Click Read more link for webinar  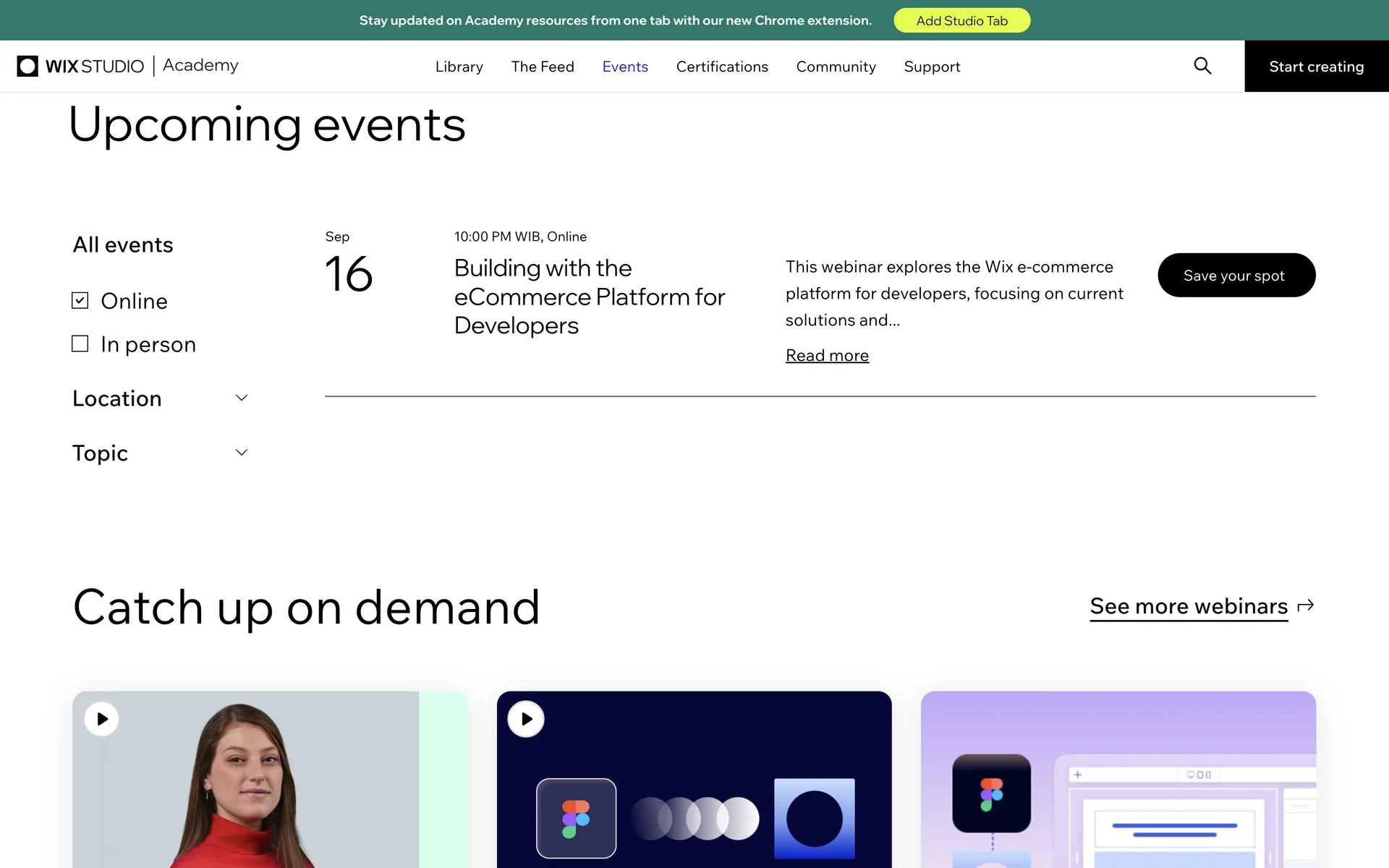[x=827, y=355]
